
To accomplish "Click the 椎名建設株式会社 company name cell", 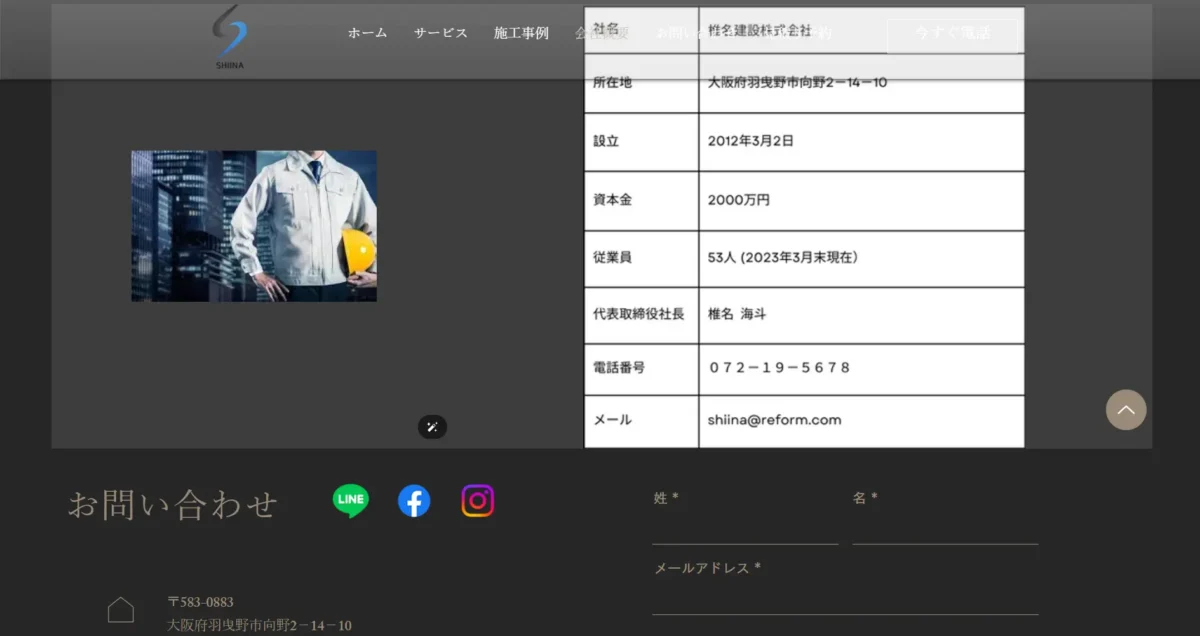I will [x=861, y=30].
